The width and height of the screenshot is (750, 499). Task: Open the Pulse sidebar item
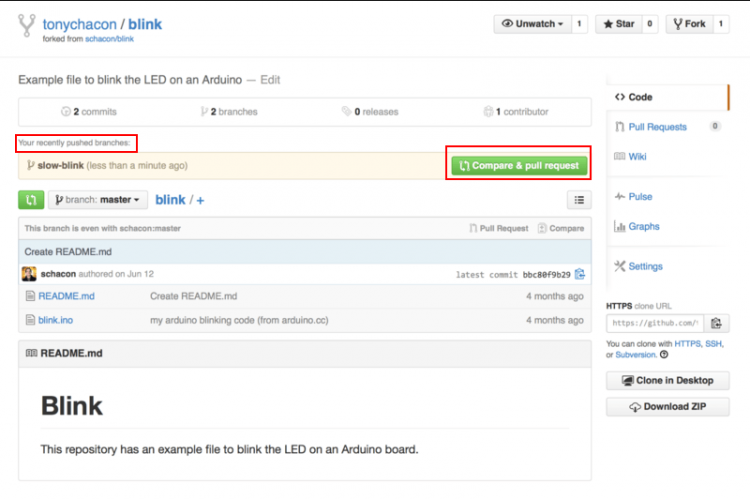pyautogui.click(x=640, y=197)
